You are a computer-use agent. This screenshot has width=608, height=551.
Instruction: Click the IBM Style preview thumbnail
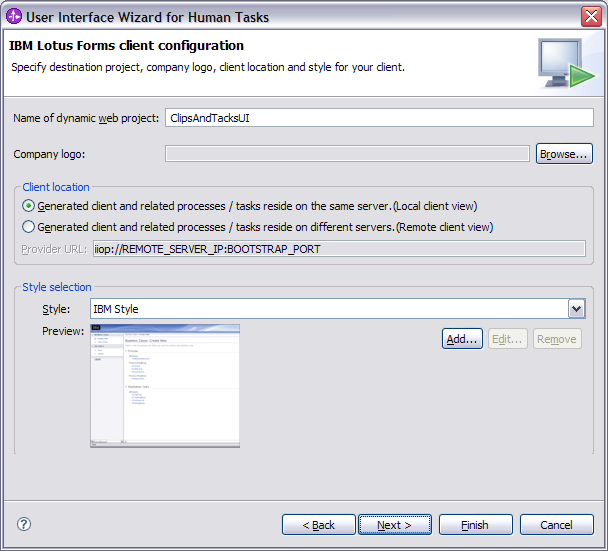(165, 386)
